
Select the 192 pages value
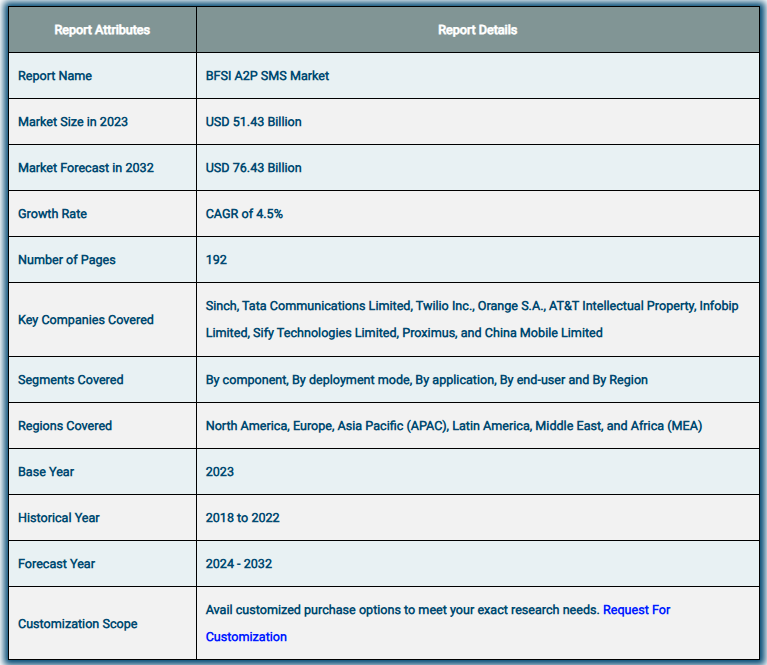coord(216,260)
